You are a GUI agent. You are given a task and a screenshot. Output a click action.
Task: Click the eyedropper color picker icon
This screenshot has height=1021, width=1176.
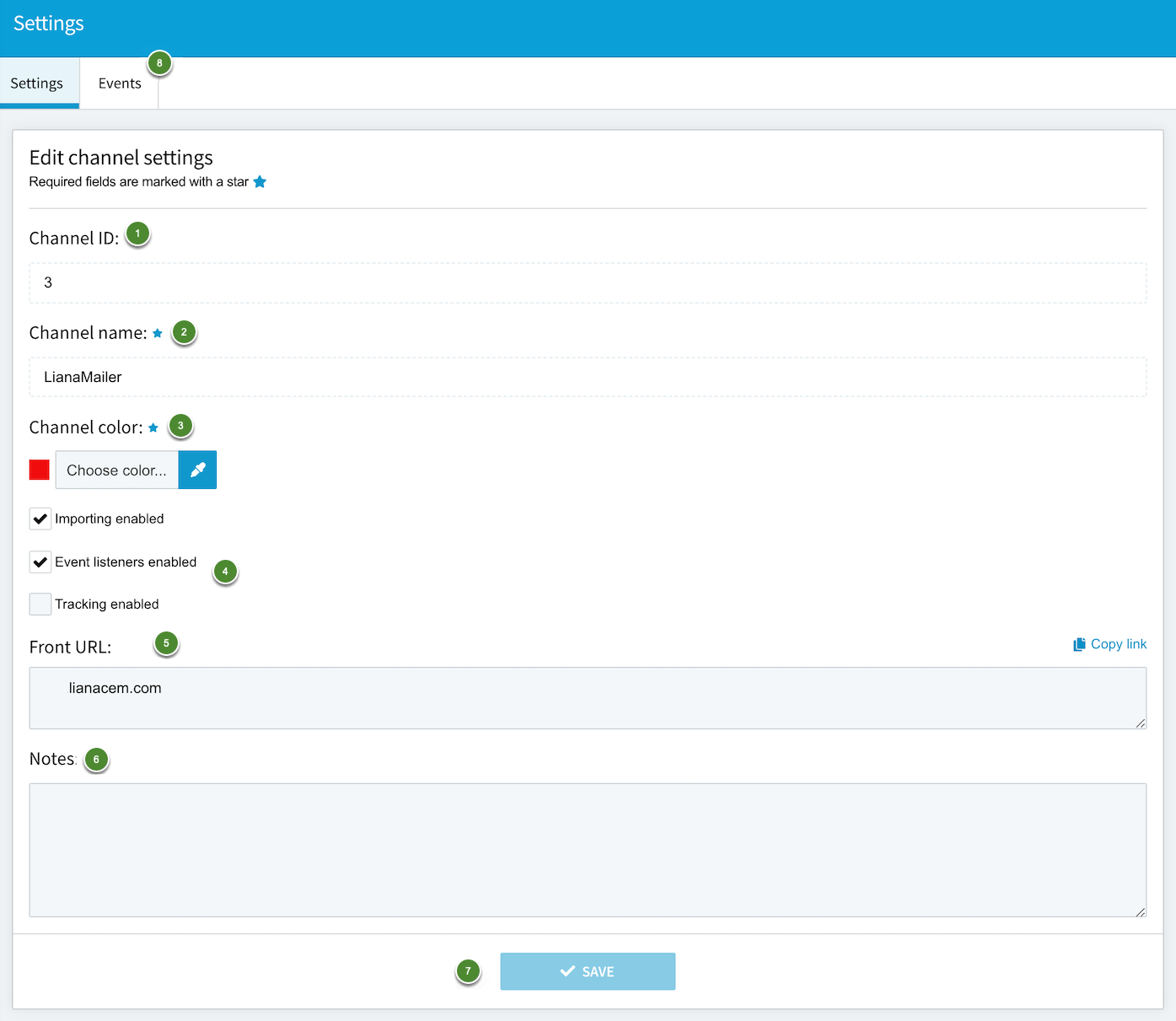tap(197, 470)
